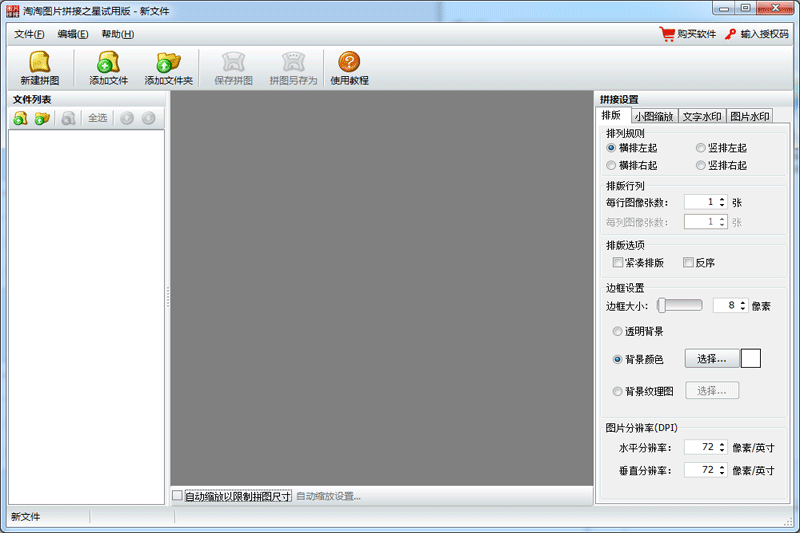
Task: Click the 每列图像张数 spinner arrows
Action: [722, 222]
